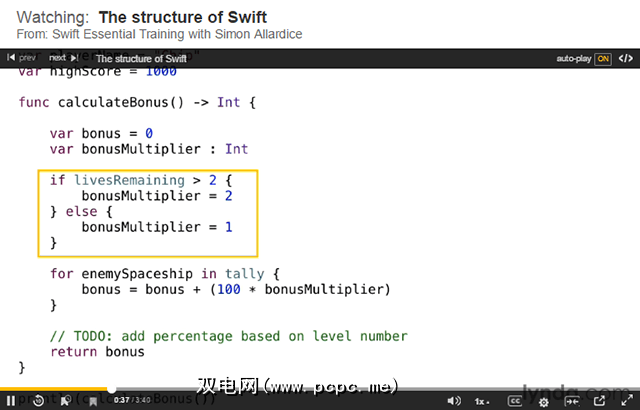This screenshot has height=410, width=640.
Task: Open the embed code icon
Action: pyautogui.click(x=626, y=58)
